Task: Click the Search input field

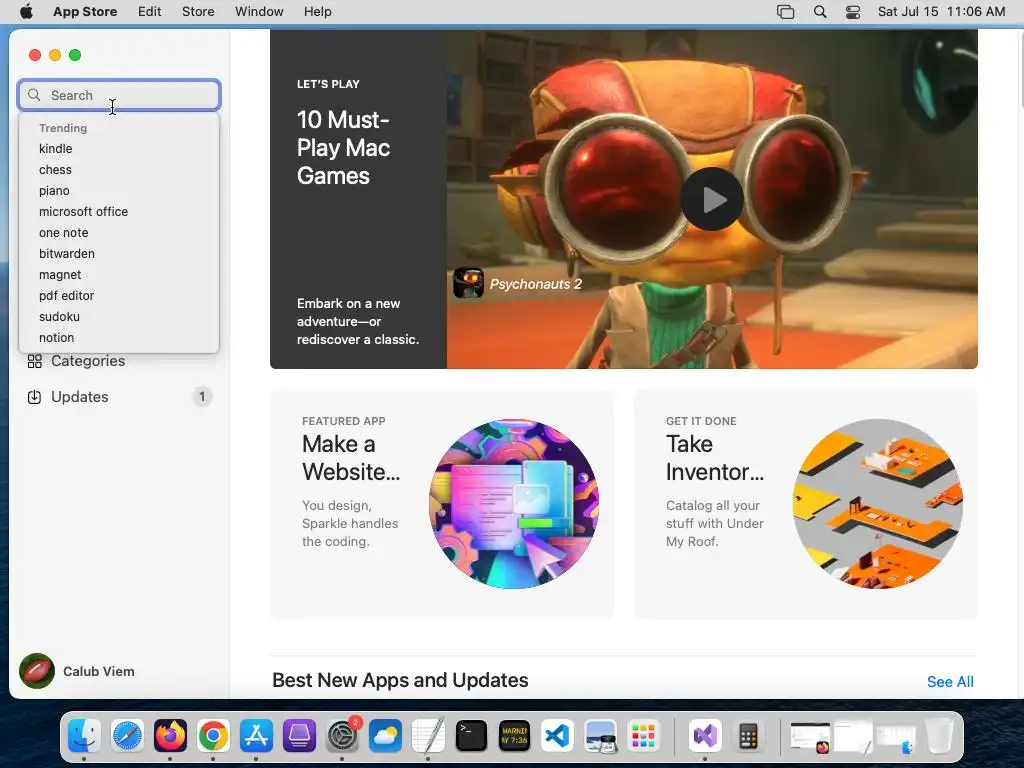Action: pos(119,95)
